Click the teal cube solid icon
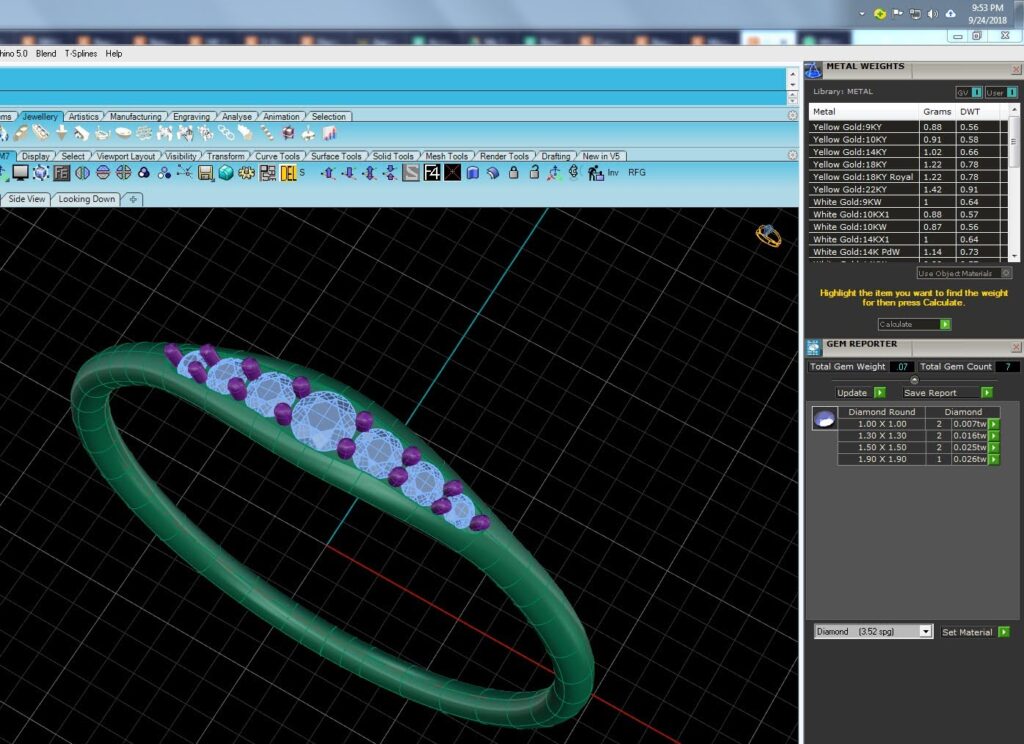1024x744 pixels. tap(226, 173)
